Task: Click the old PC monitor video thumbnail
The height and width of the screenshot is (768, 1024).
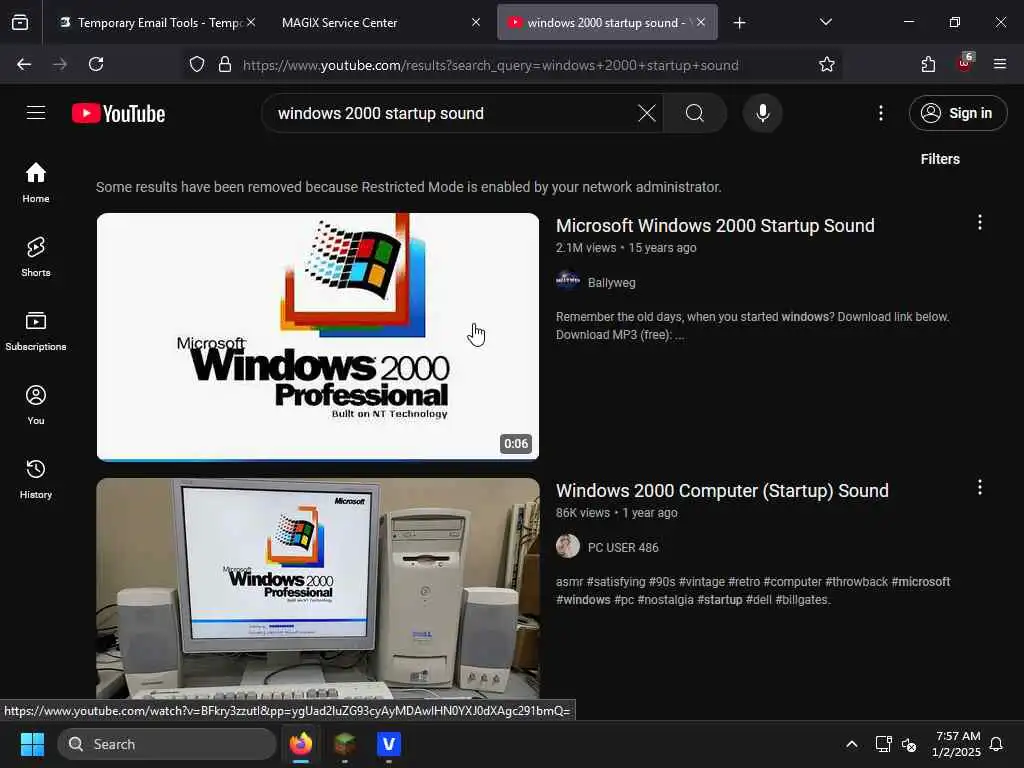Action: coord(318,588)
